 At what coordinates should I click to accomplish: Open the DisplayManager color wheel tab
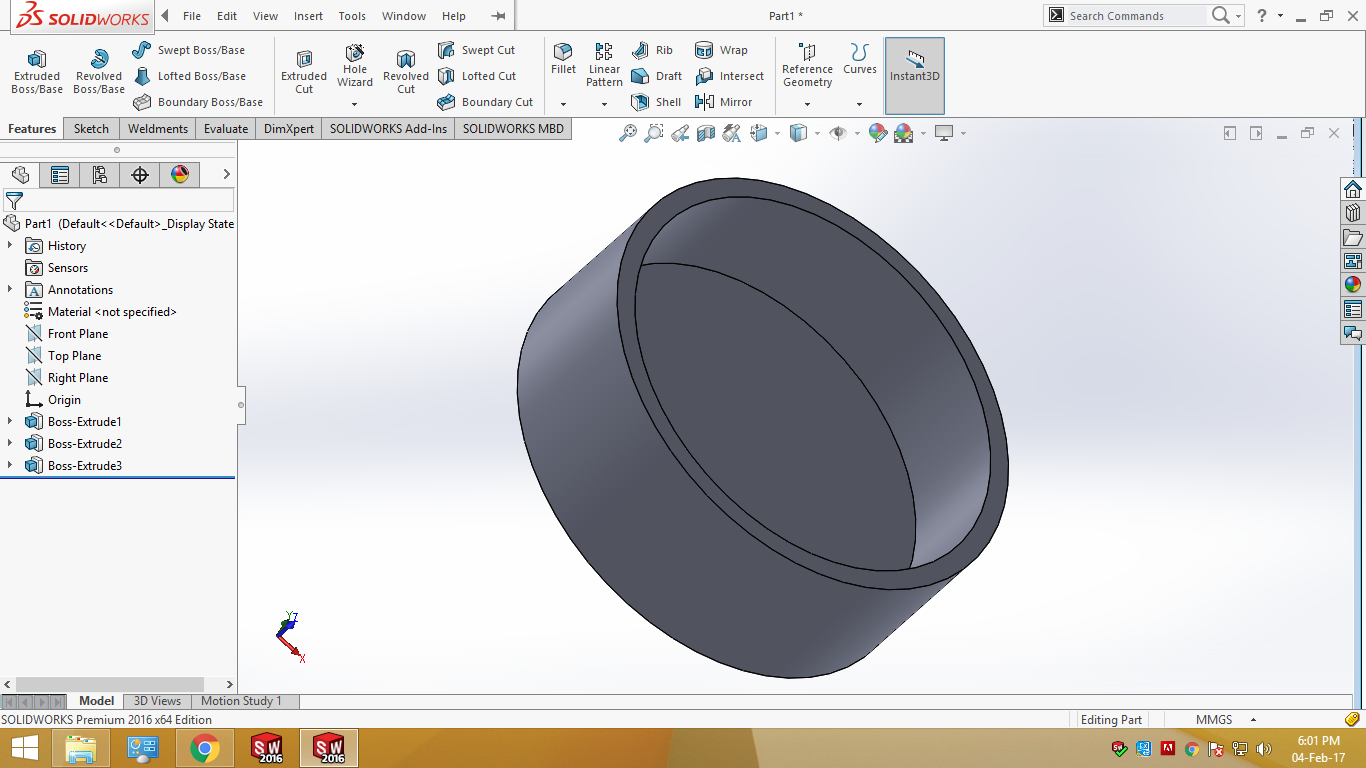[x=180, y=175]
